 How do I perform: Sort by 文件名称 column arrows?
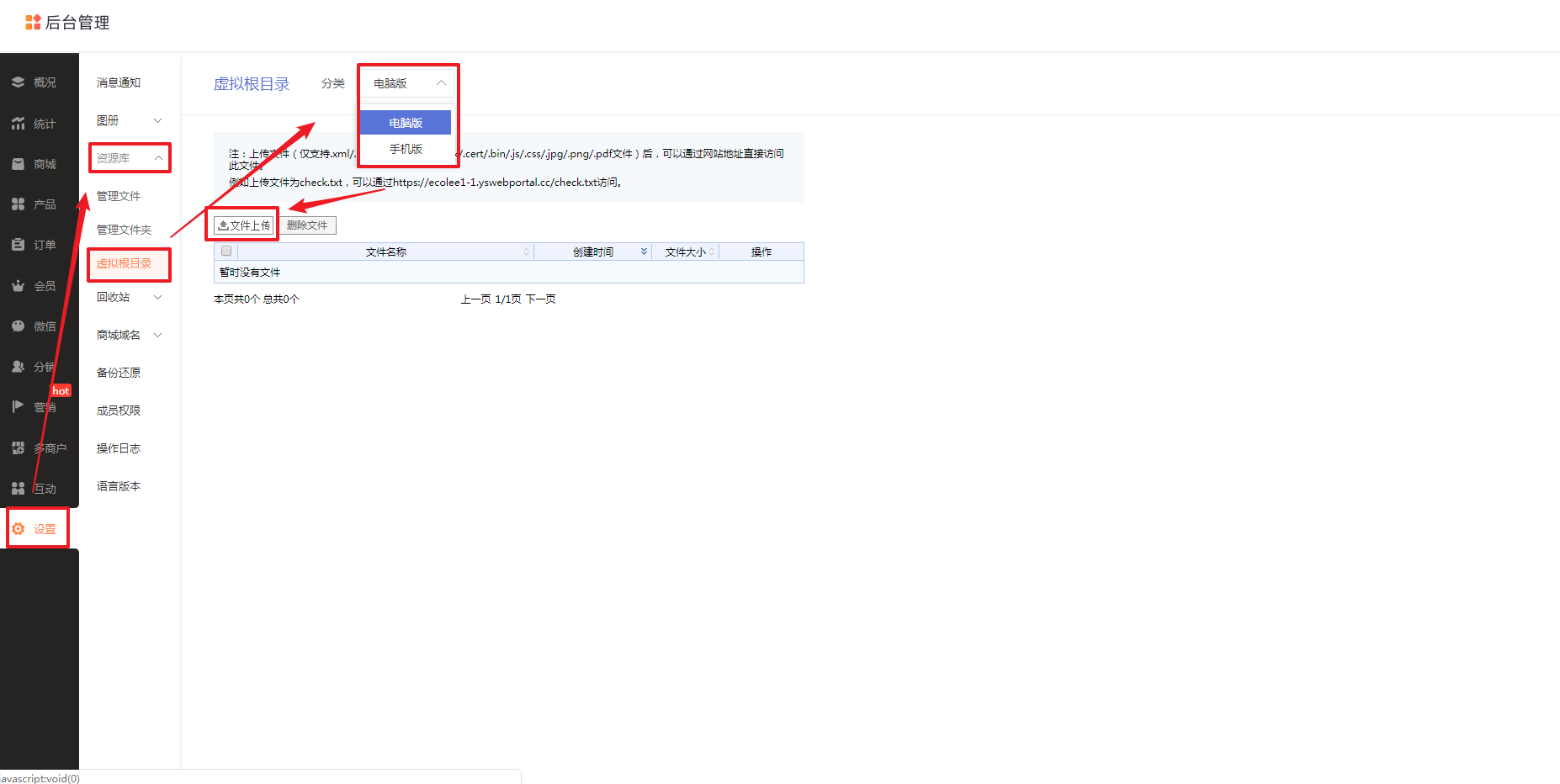coord(527,252)
